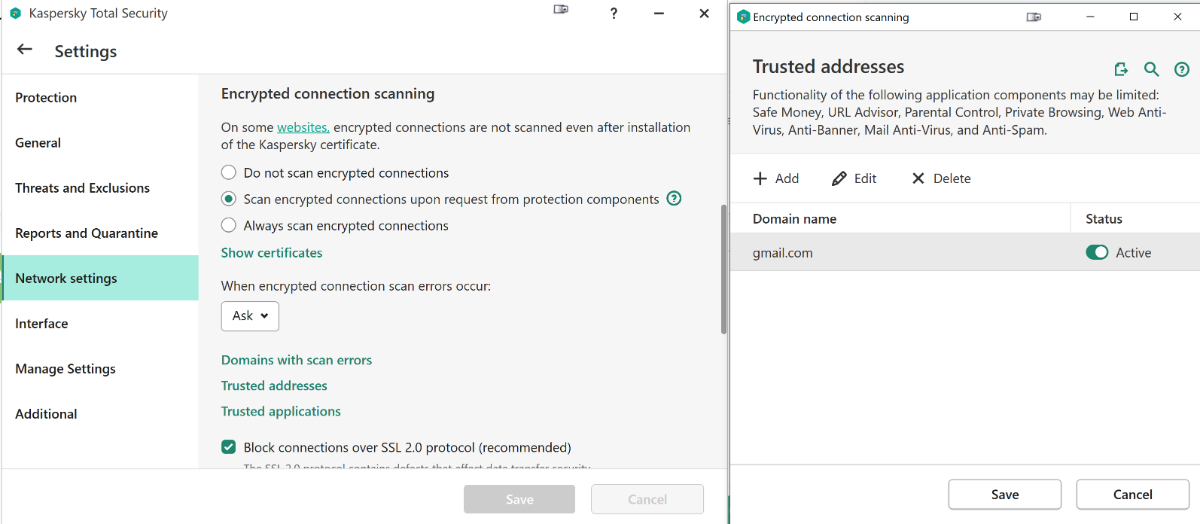Delete the selected trusted address
This screenshot has height=524, width=1200.
point(941,178)
